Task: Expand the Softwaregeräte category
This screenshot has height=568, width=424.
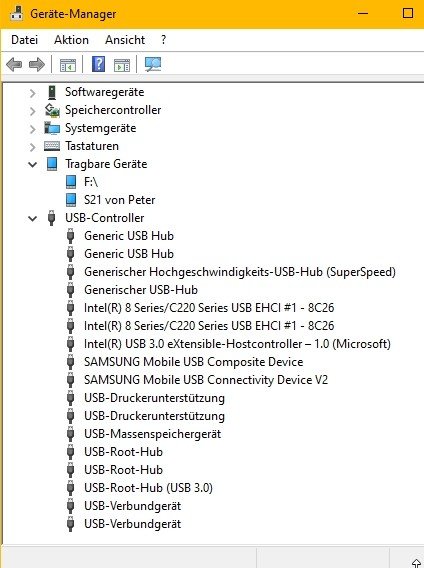Action: (33, 93)
